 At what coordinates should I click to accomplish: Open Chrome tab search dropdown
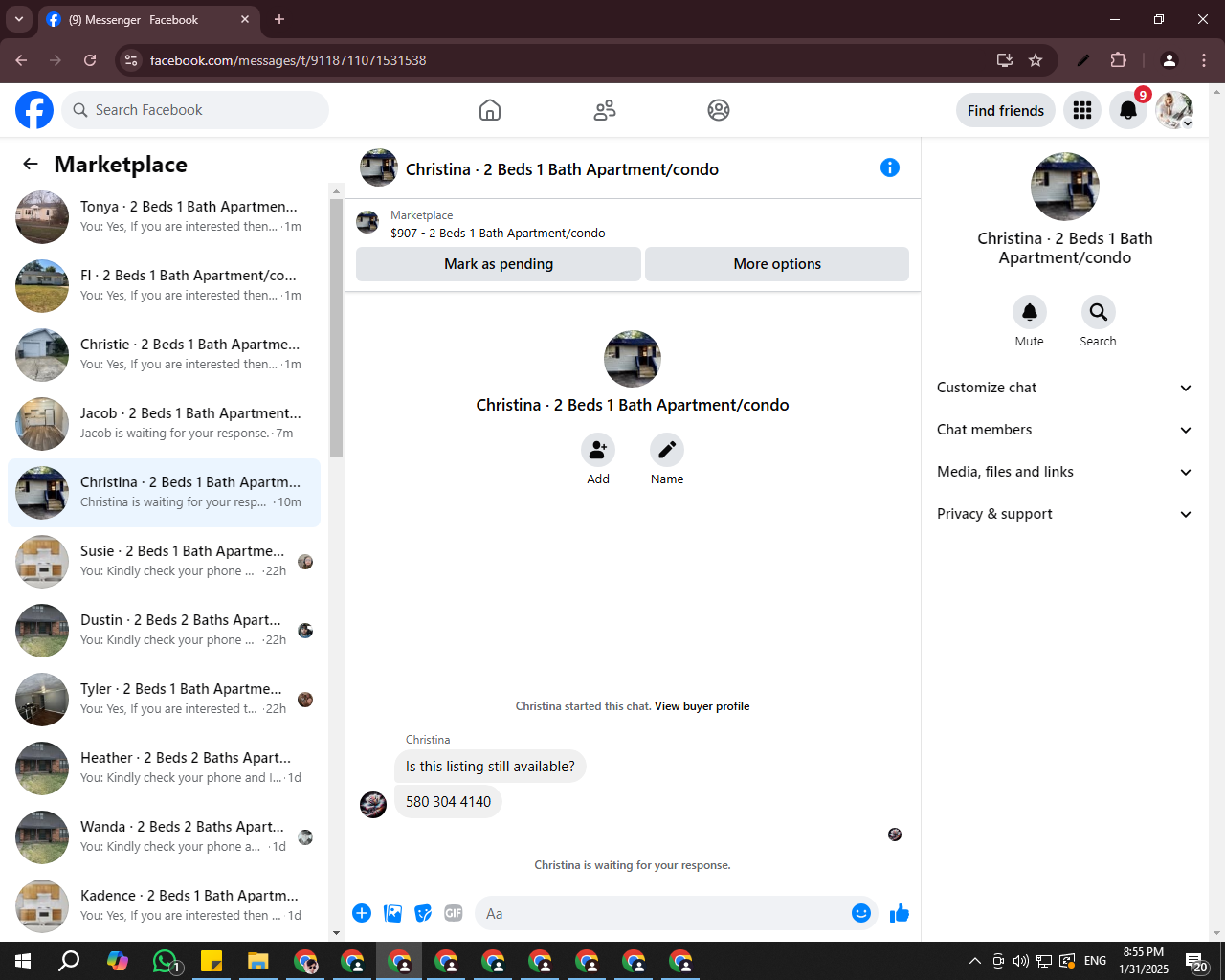(19, 19)
